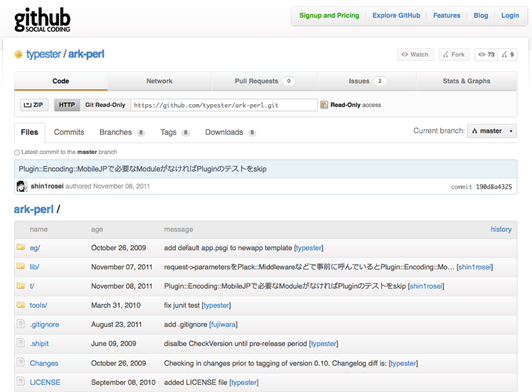
Task: Switch to the Network tab
Action: 159,81
